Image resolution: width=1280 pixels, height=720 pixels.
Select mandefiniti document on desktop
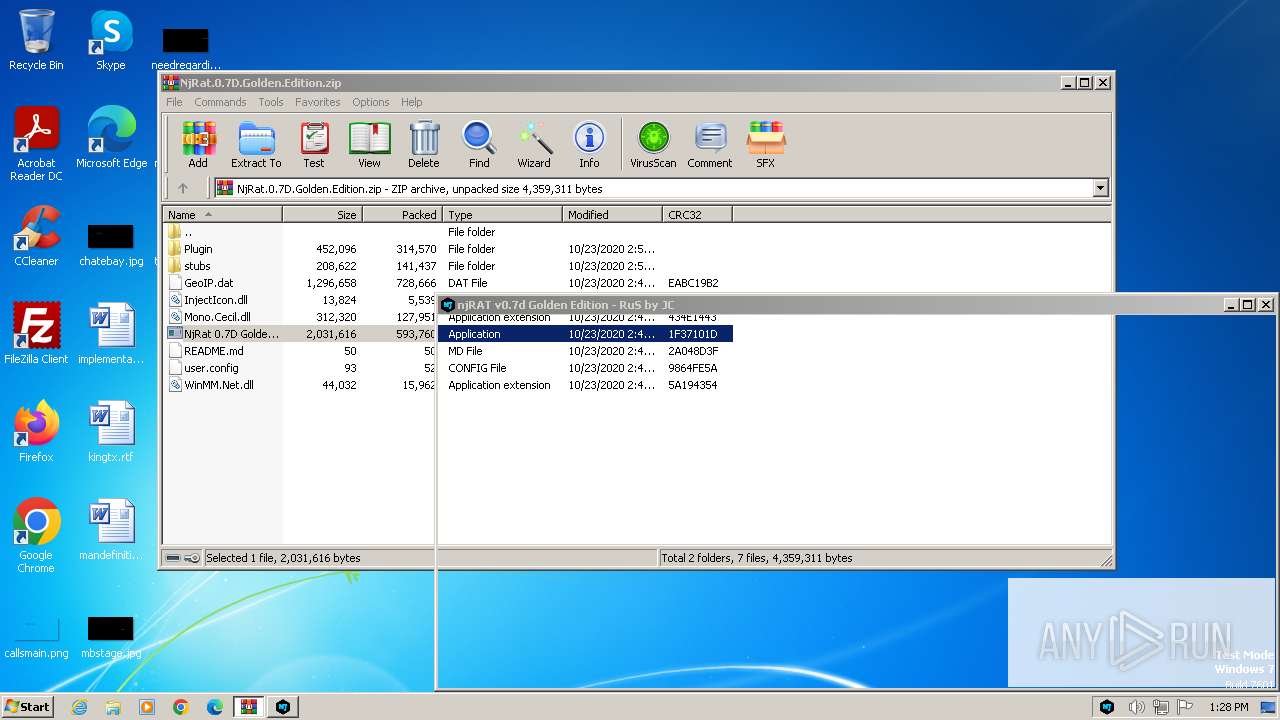[x=110, y=530]
